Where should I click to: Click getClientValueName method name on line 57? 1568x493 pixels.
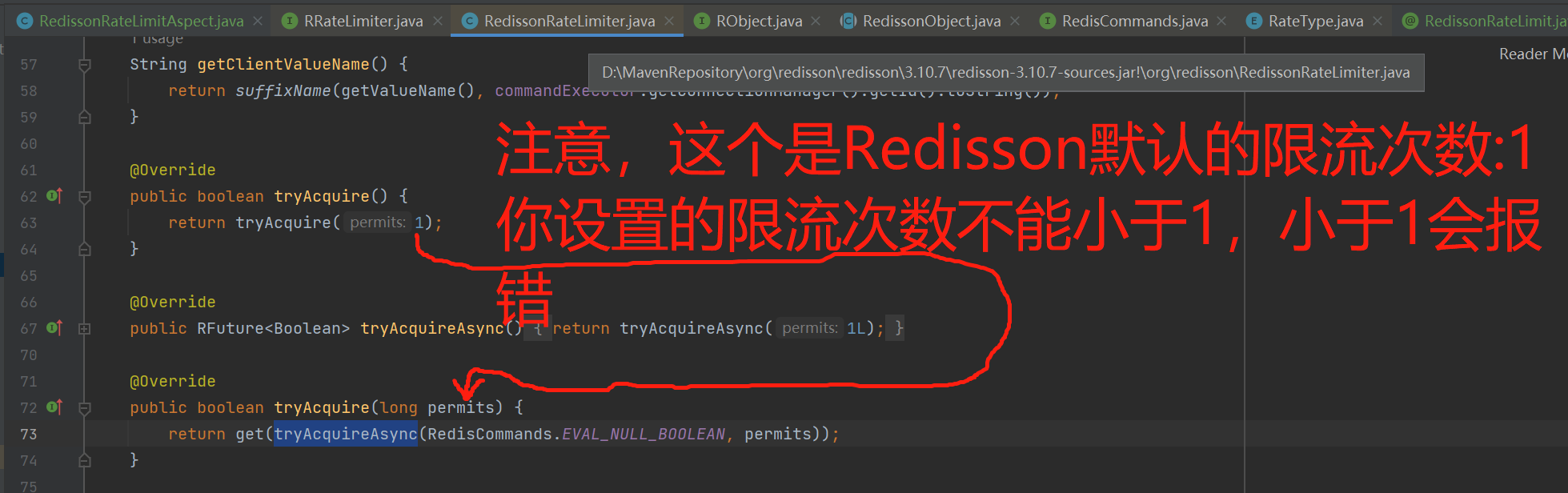[x=283, y=64]
